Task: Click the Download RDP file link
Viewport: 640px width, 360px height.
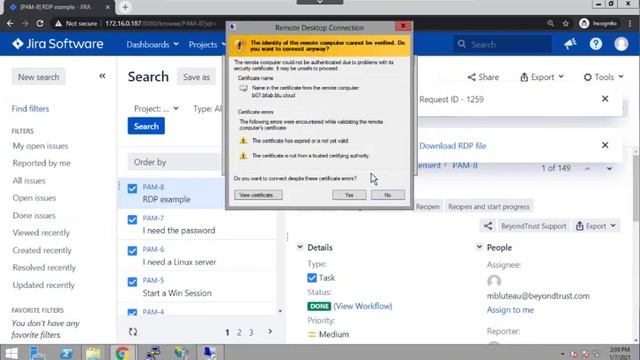Action: coord(452,146)
